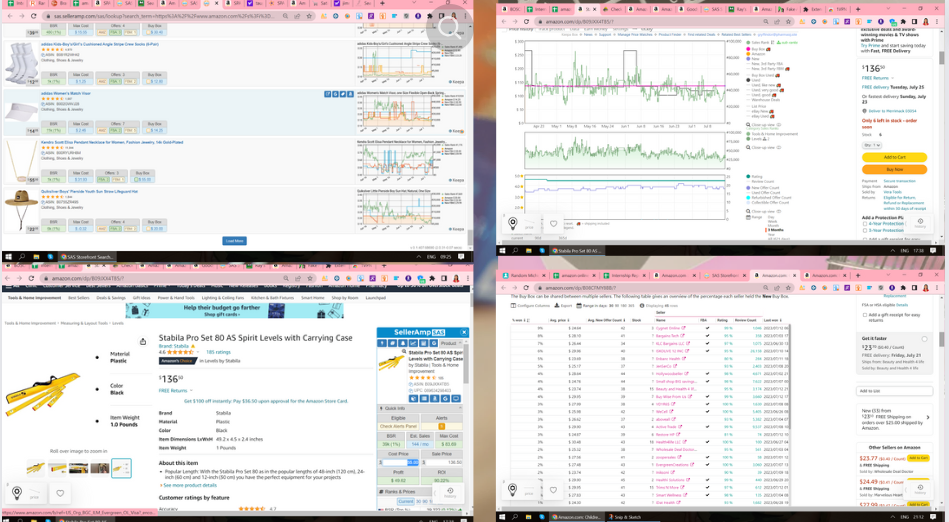The width and height of the screenshot is (949, 522).
Task: Open See more product details link
Action: (189, 485)
